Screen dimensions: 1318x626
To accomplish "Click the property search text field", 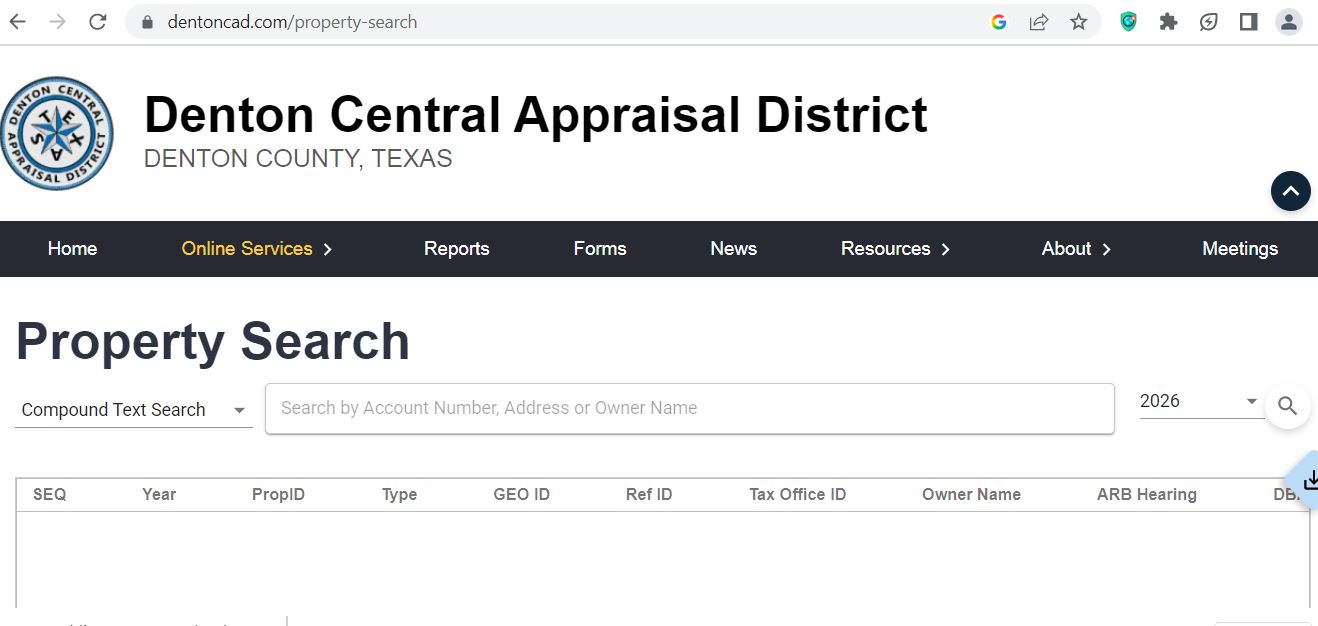I will coord(689,408).
